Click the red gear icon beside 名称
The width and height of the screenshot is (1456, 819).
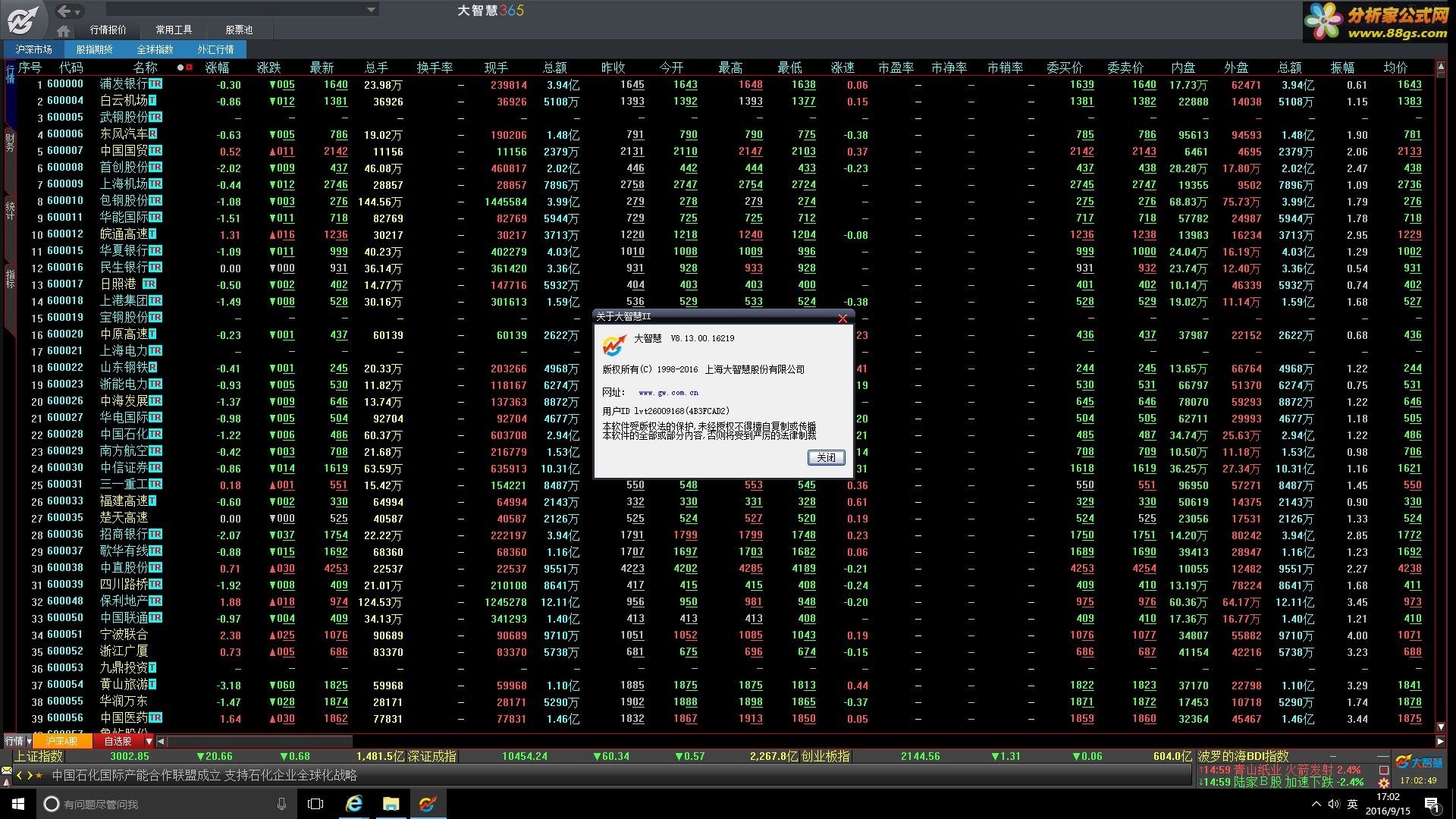pyautogui.click(x=189, y=67)
